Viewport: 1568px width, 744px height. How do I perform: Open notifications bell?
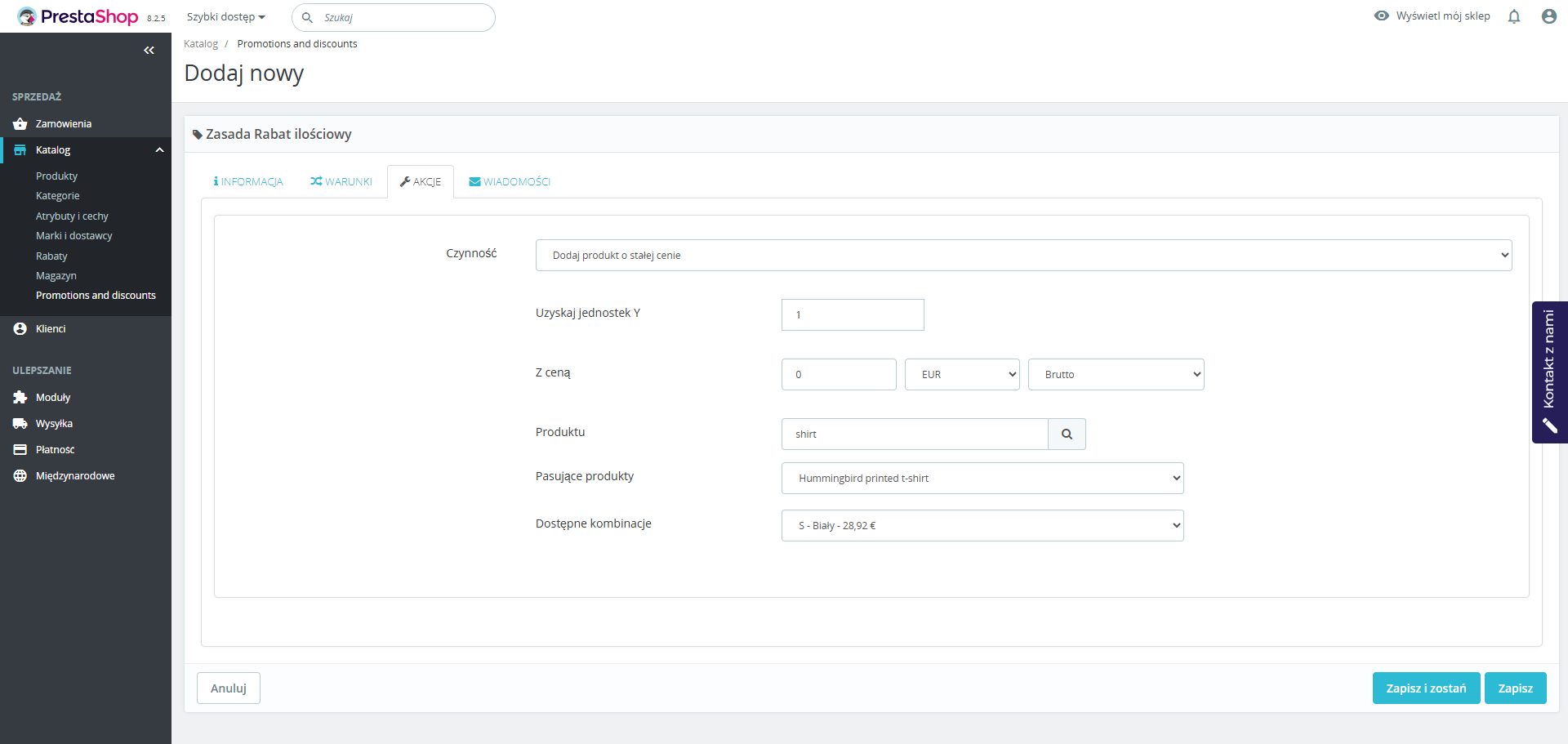point(1514,16)
